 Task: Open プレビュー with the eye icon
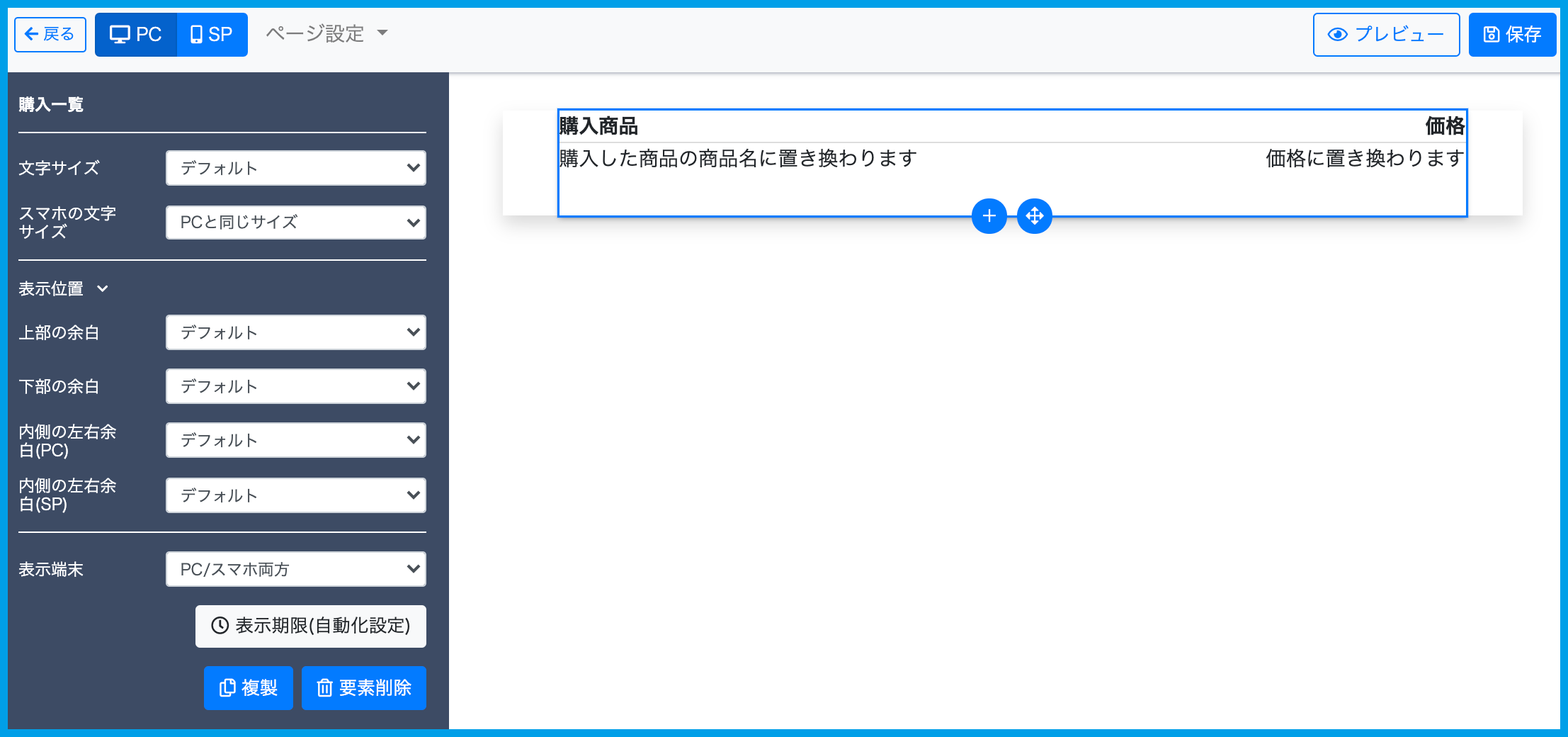(1385, 35)
